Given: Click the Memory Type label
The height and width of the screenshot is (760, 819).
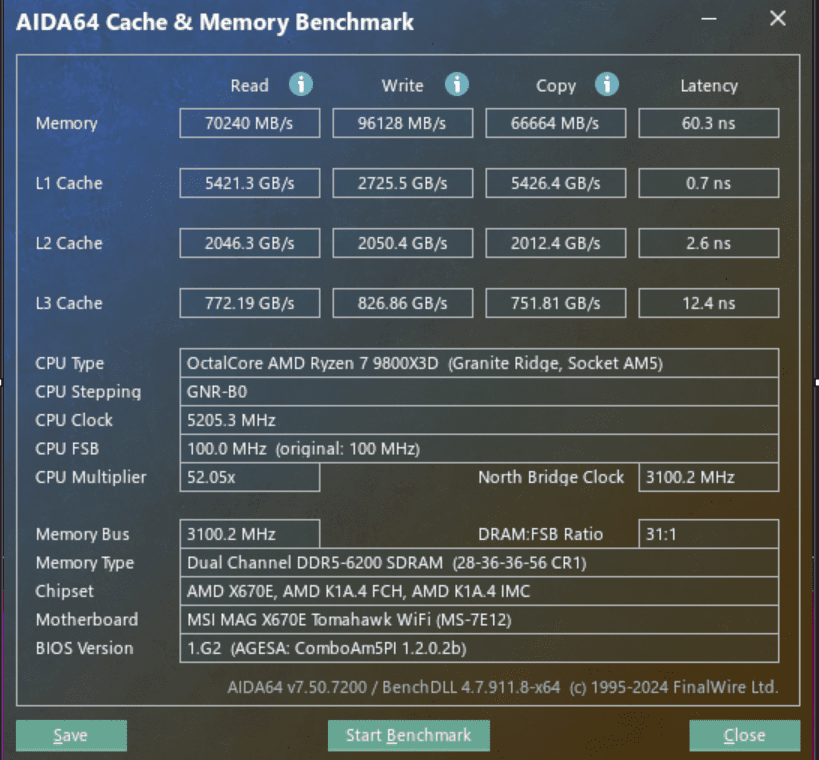Looking at the screenshot, I should point(85,563).
